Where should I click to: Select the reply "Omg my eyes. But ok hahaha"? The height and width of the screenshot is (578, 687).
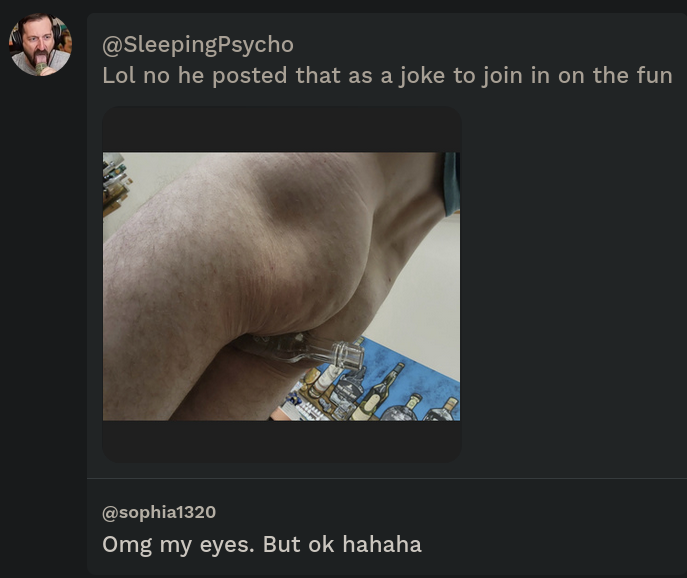tap(262, 544)
